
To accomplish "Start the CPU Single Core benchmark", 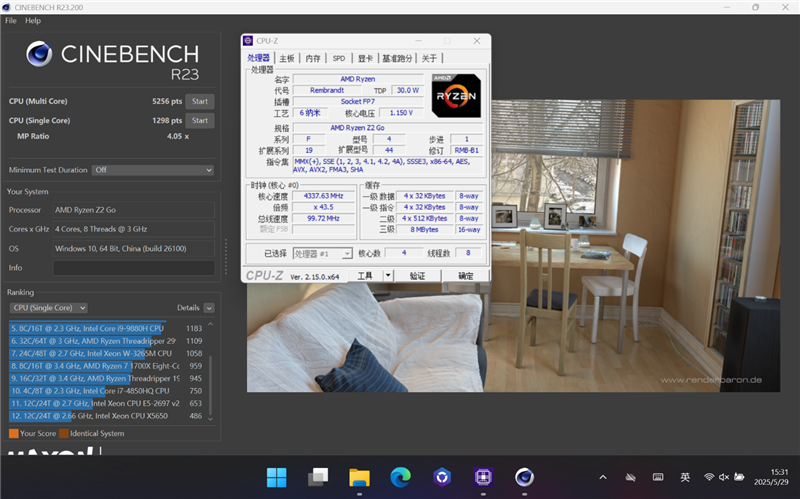I will point(199,120).
